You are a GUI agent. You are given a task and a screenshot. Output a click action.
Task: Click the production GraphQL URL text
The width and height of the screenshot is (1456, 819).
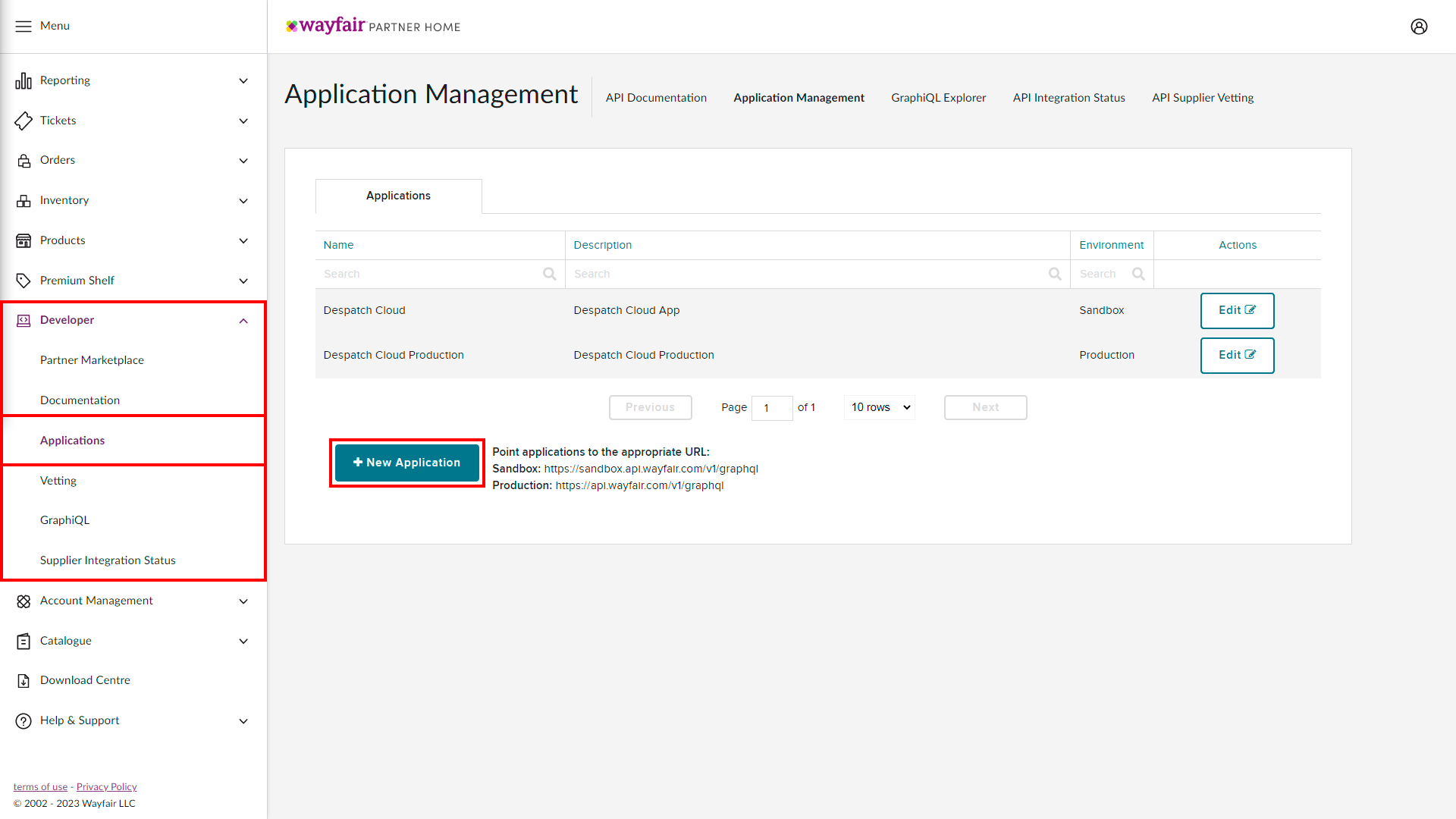(x=639, y=485)
